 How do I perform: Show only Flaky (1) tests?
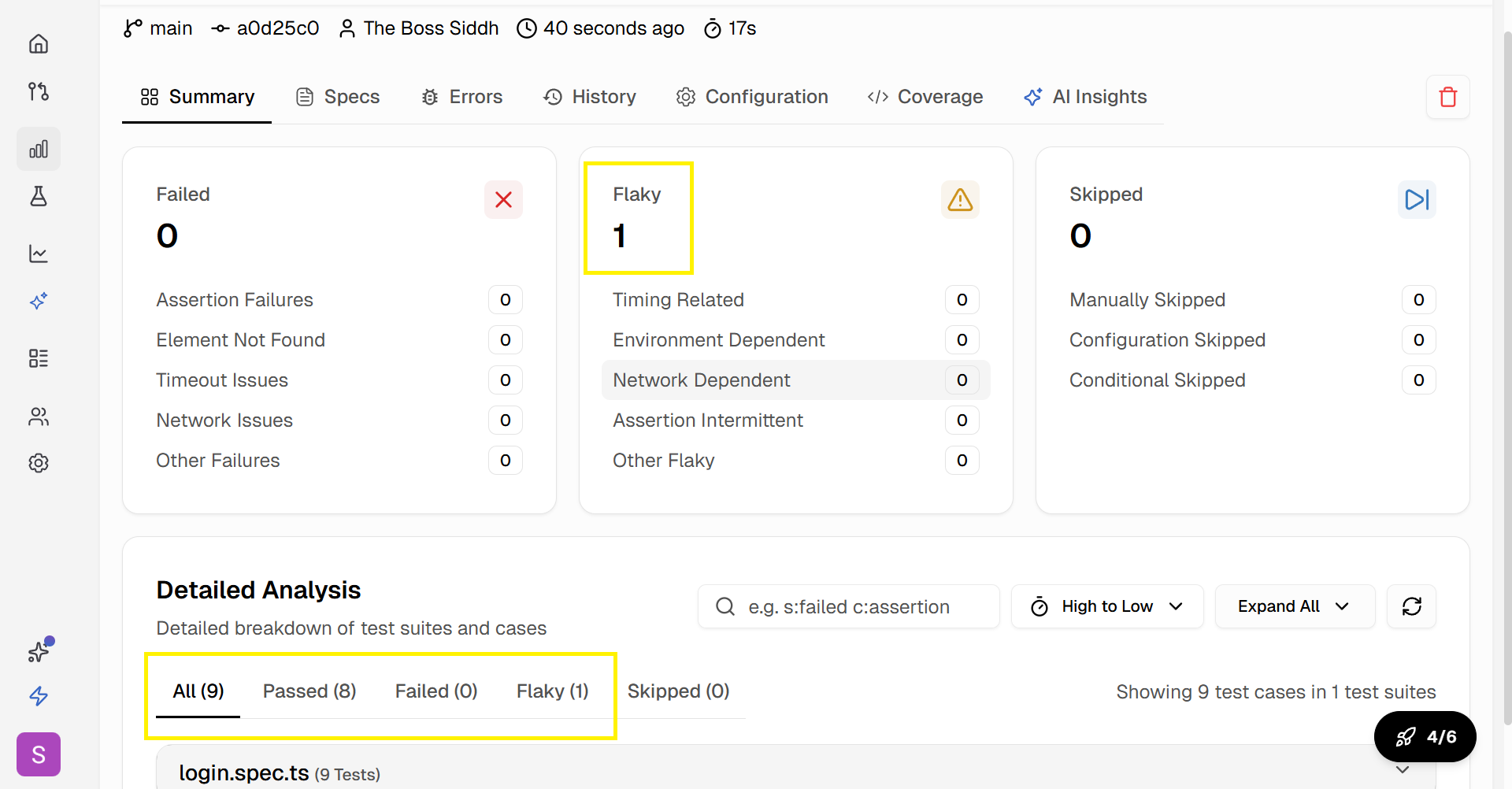coord(552,691)
